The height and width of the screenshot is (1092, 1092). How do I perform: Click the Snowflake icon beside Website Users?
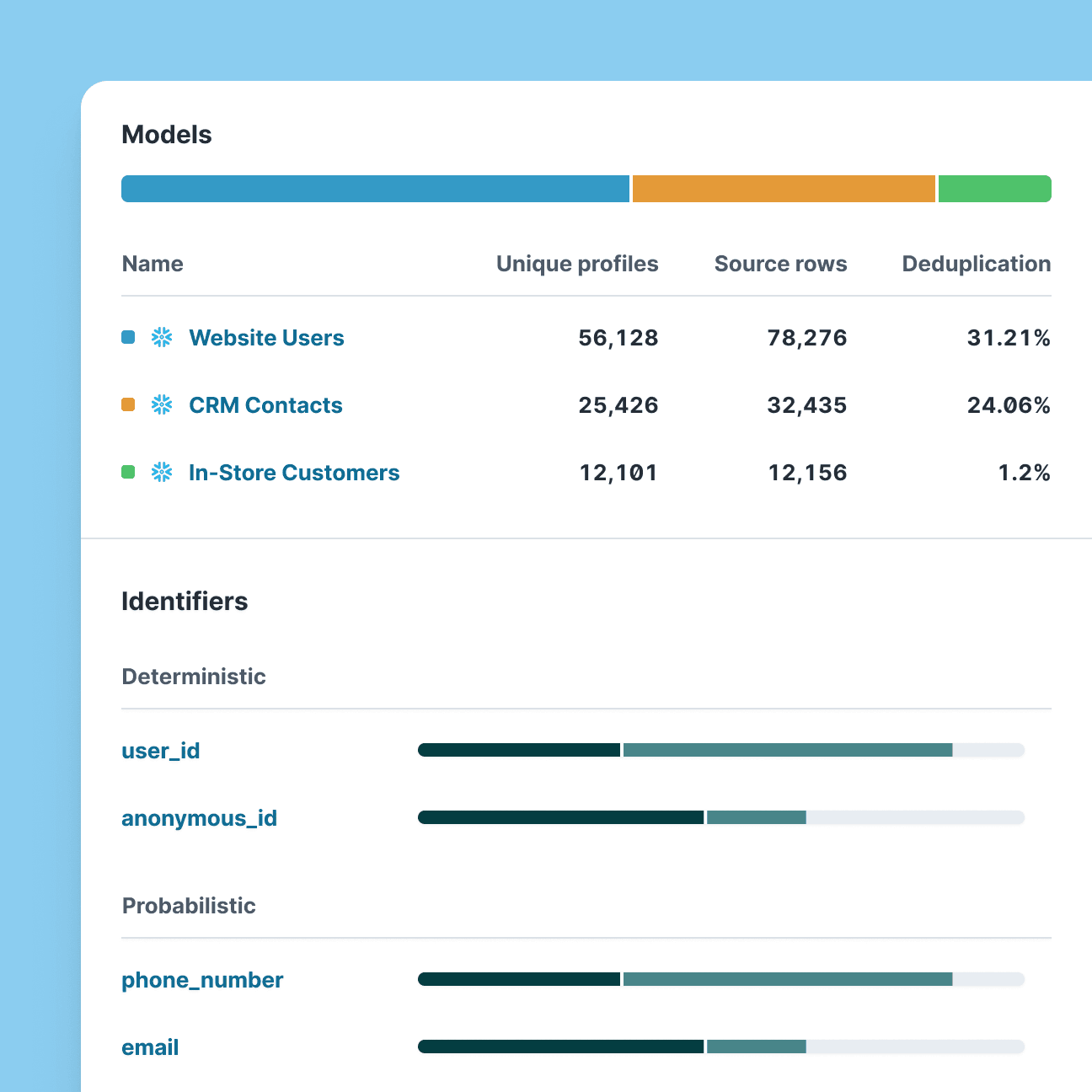click(162, 338)
